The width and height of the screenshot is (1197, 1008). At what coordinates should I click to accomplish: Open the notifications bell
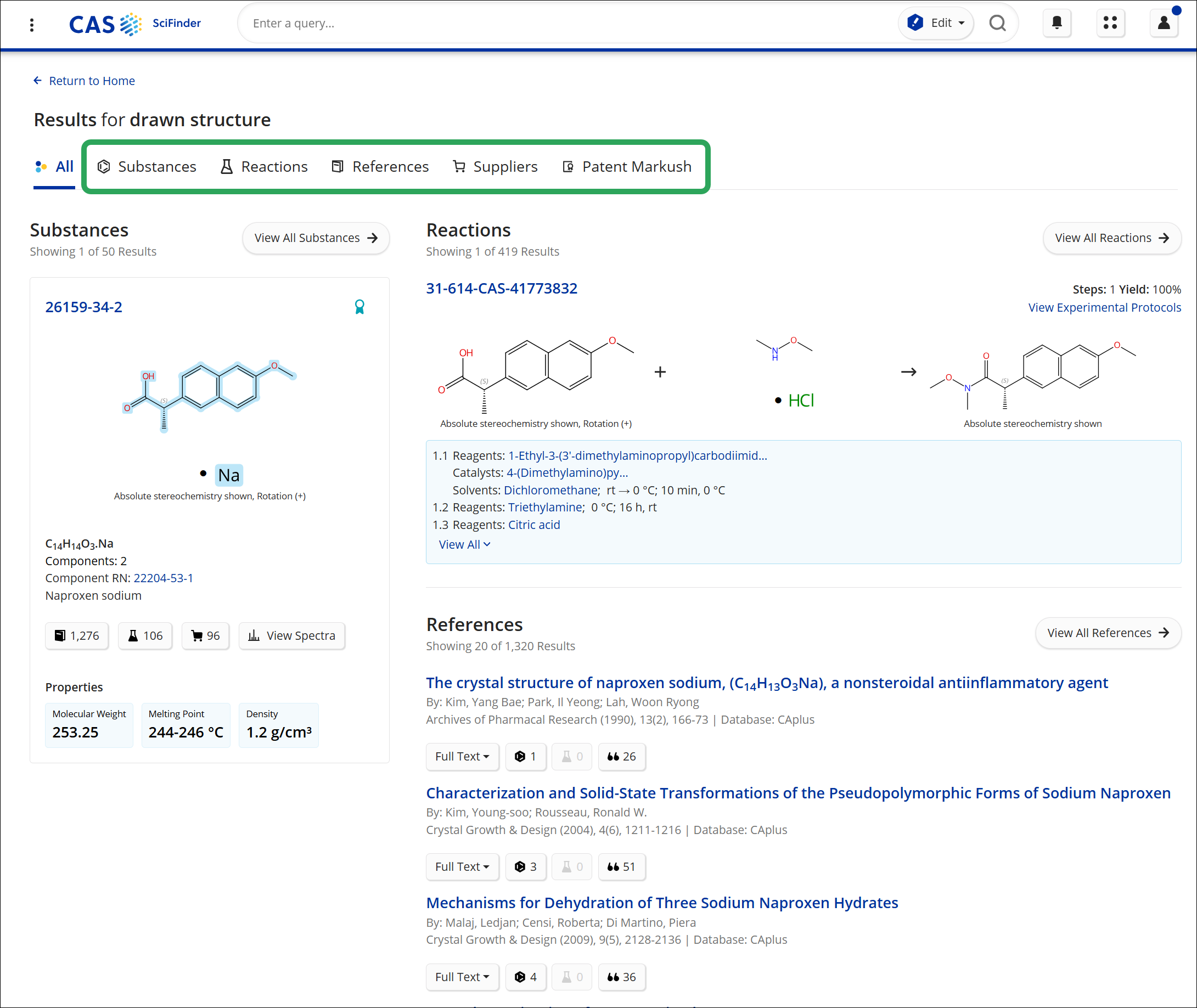tap(1056, 23)
